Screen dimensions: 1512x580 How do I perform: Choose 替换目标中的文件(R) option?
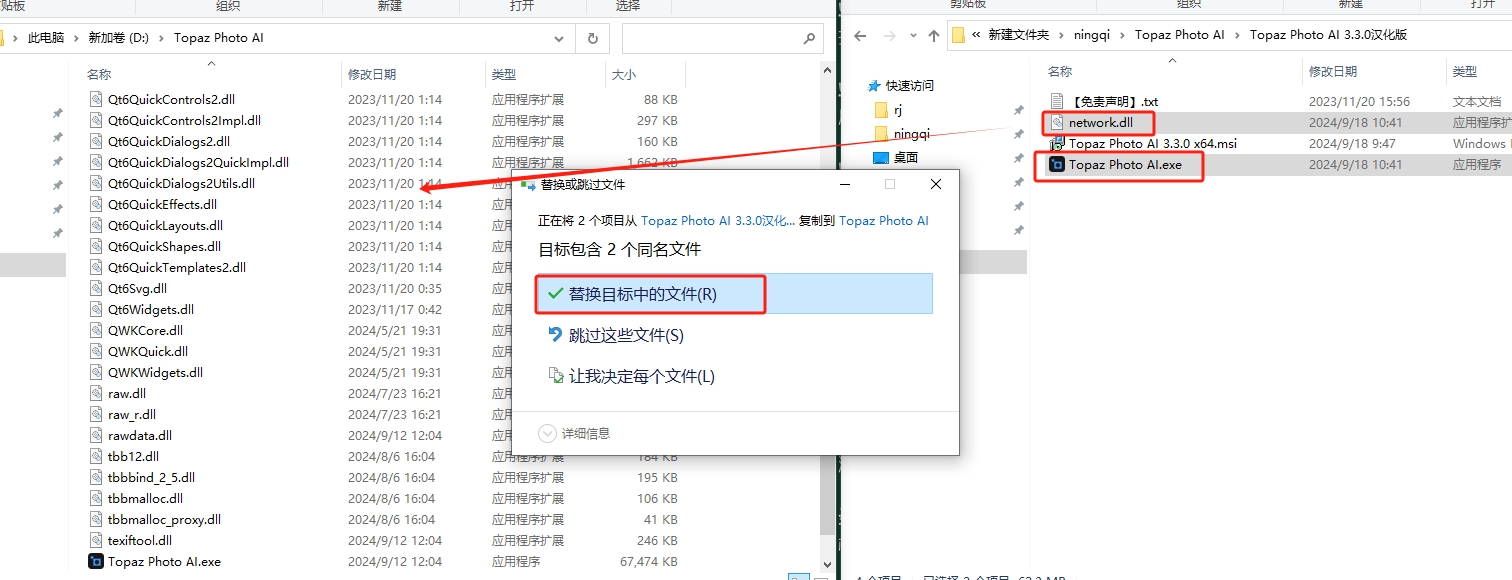click(x=642, y=294)
